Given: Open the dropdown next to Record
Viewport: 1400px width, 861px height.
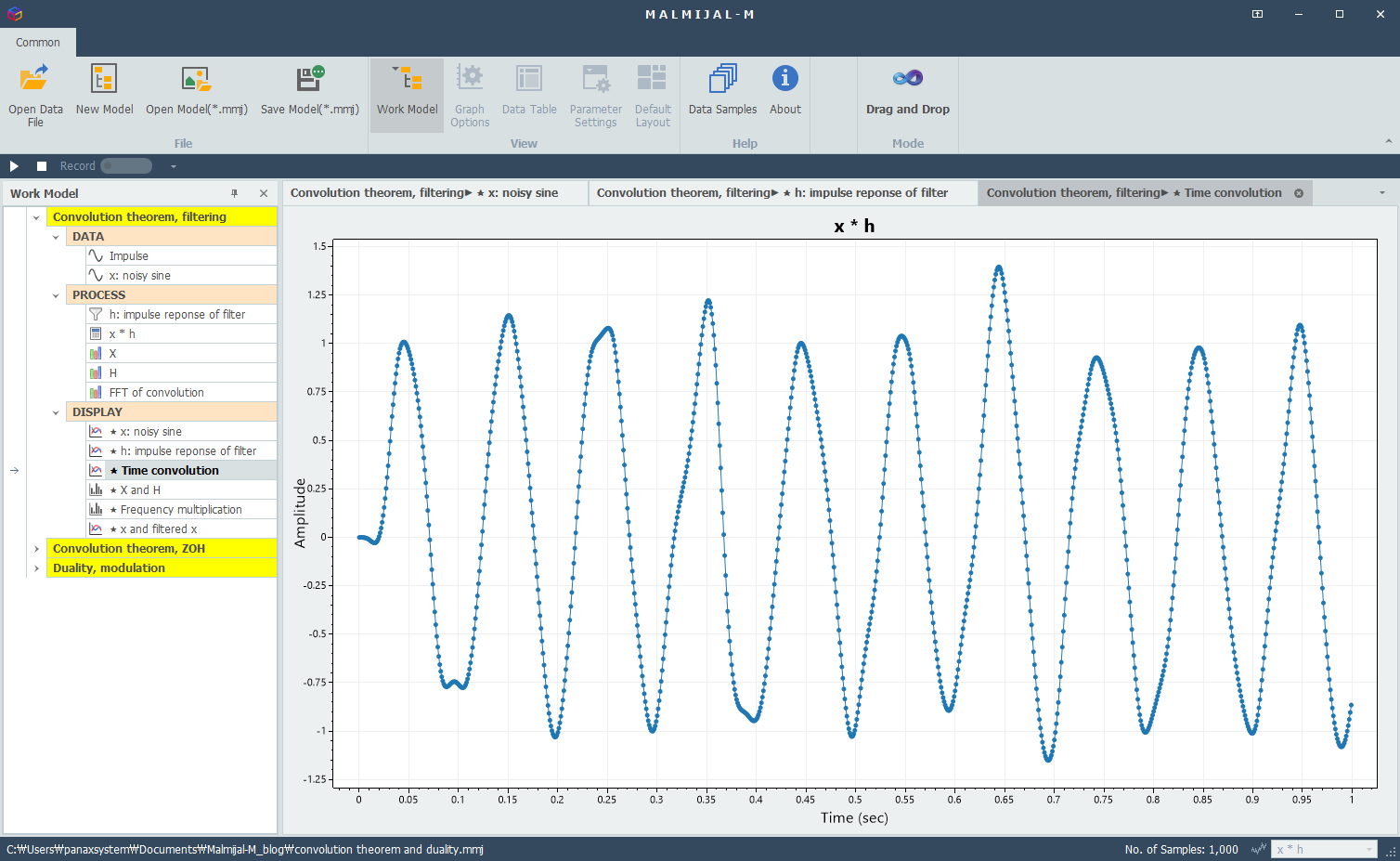Looking at the screenshot, I should click(x=173, y=166).
